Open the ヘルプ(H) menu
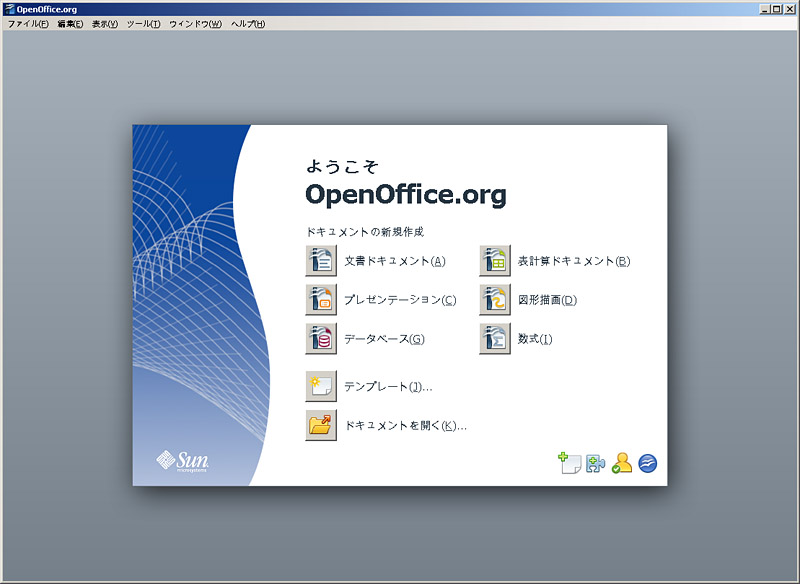The image size is (800, 584). point(248,24)
